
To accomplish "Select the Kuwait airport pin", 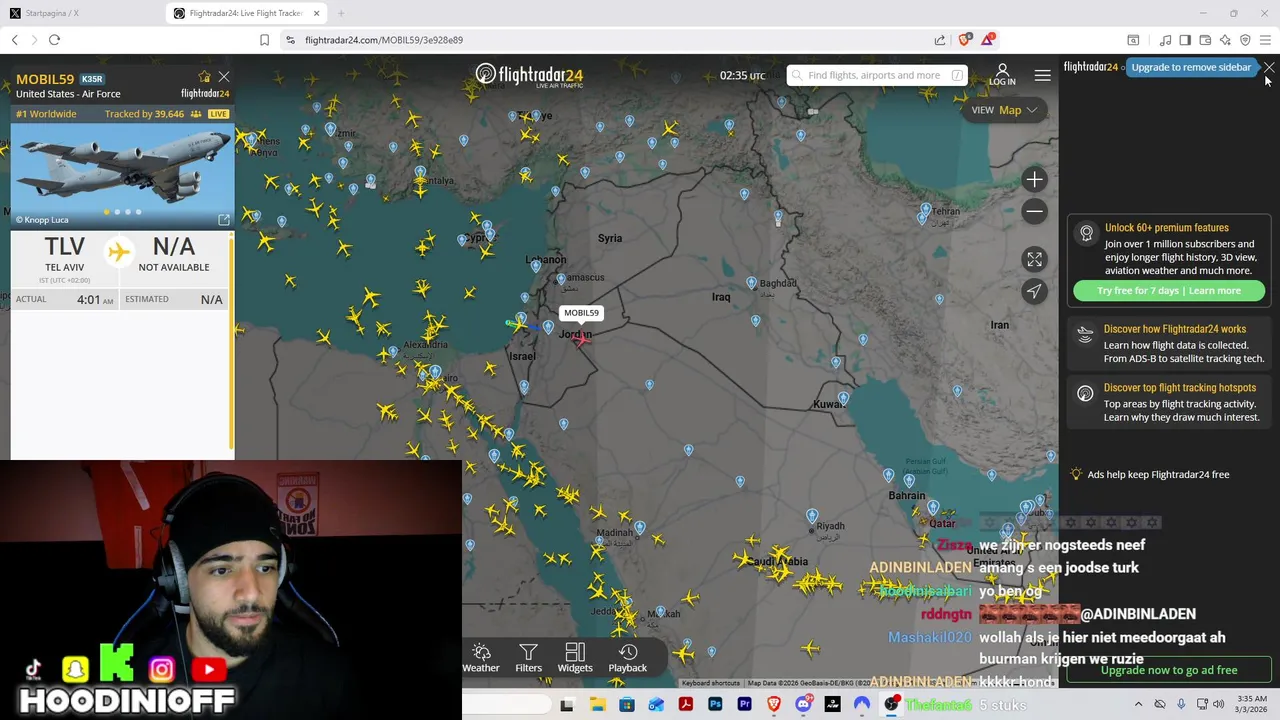I will (x=843, y=399).
